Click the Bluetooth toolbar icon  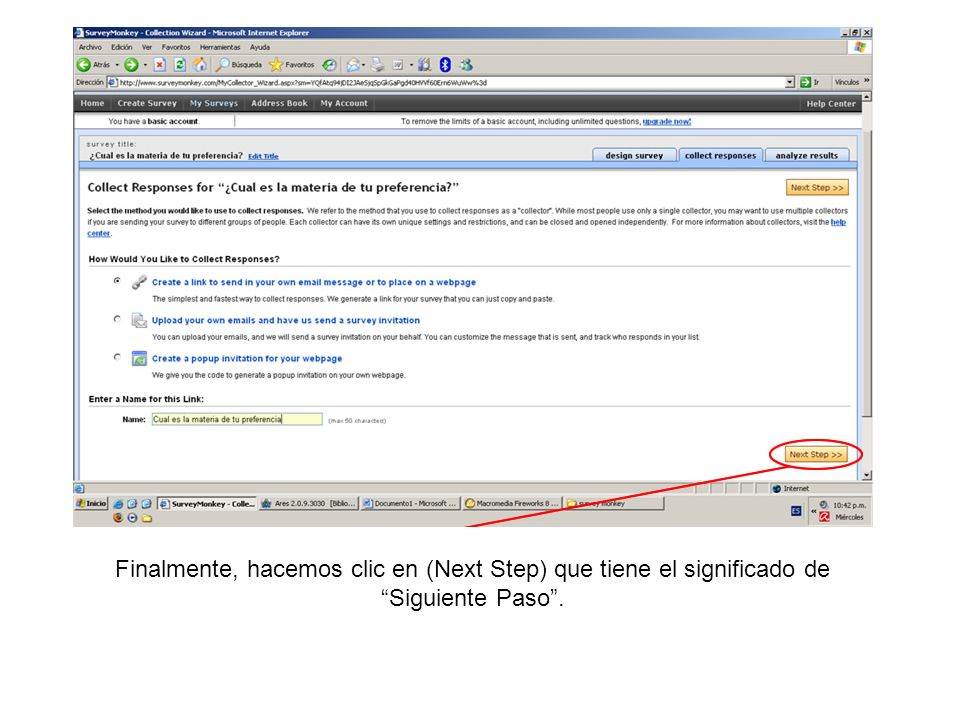coord(446,65)
